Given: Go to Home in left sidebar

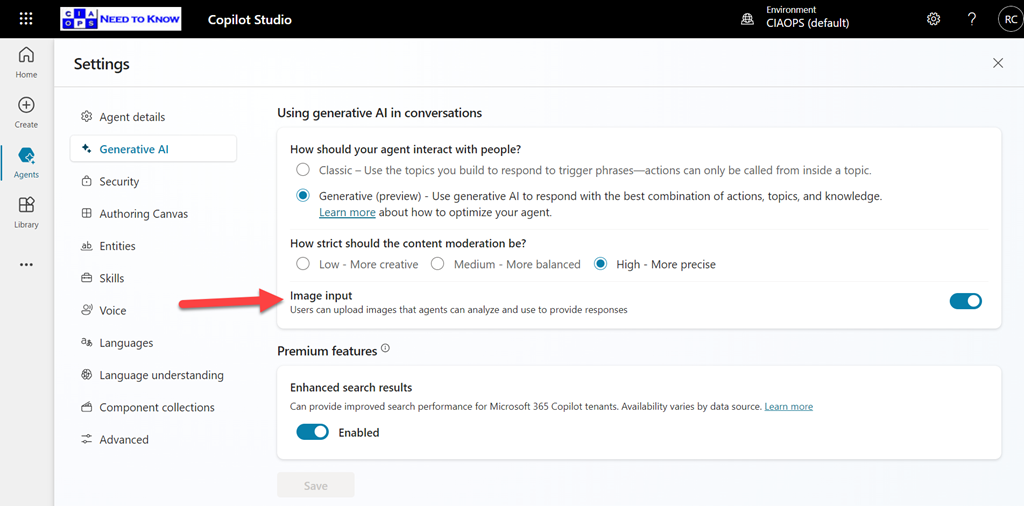Looking at the screenshot, I should 26,62.
